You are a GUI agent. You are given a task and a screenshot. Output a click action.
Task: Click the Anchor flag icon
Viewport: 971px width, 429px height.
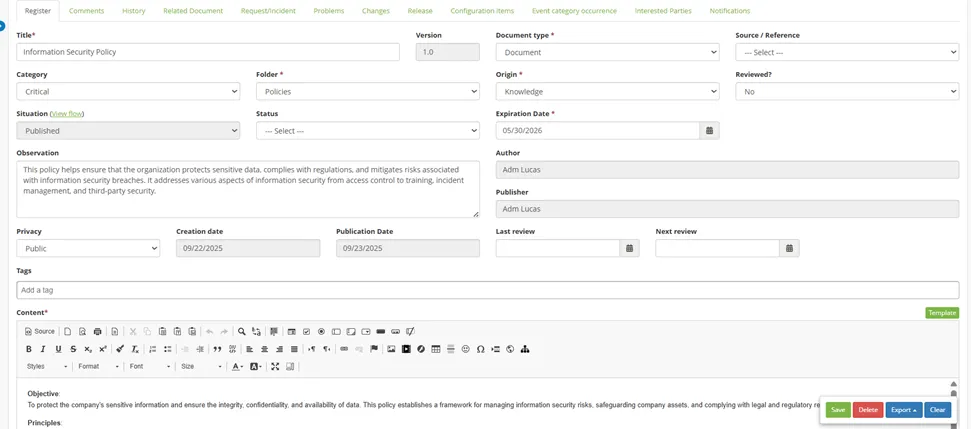click(373, 349)
